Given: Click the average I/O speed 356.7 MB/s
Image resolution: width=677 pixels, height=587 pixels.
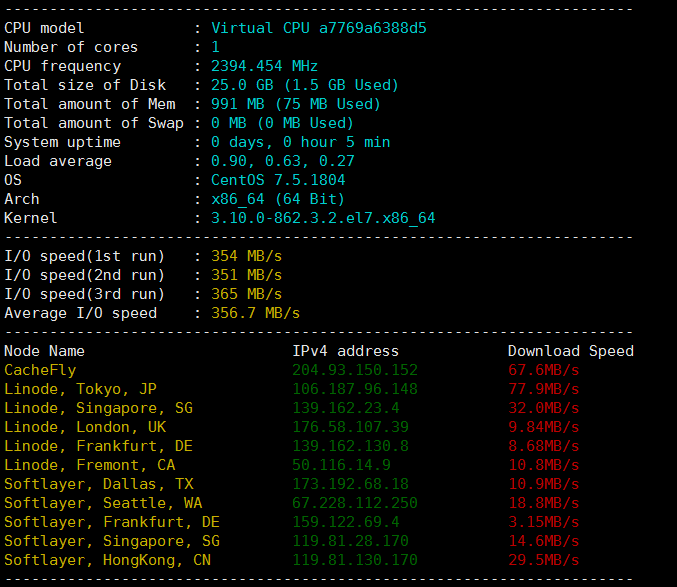Looking at the screenshot, I should click(255, 313).
